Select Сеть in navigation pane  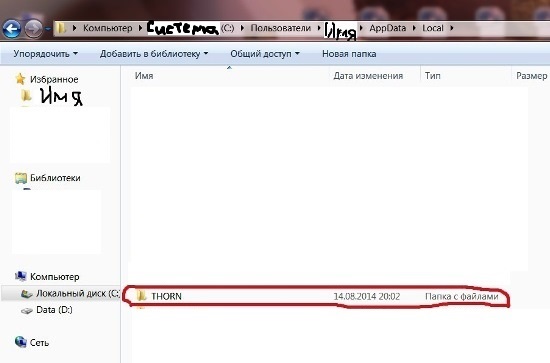(x=39, y=343)
